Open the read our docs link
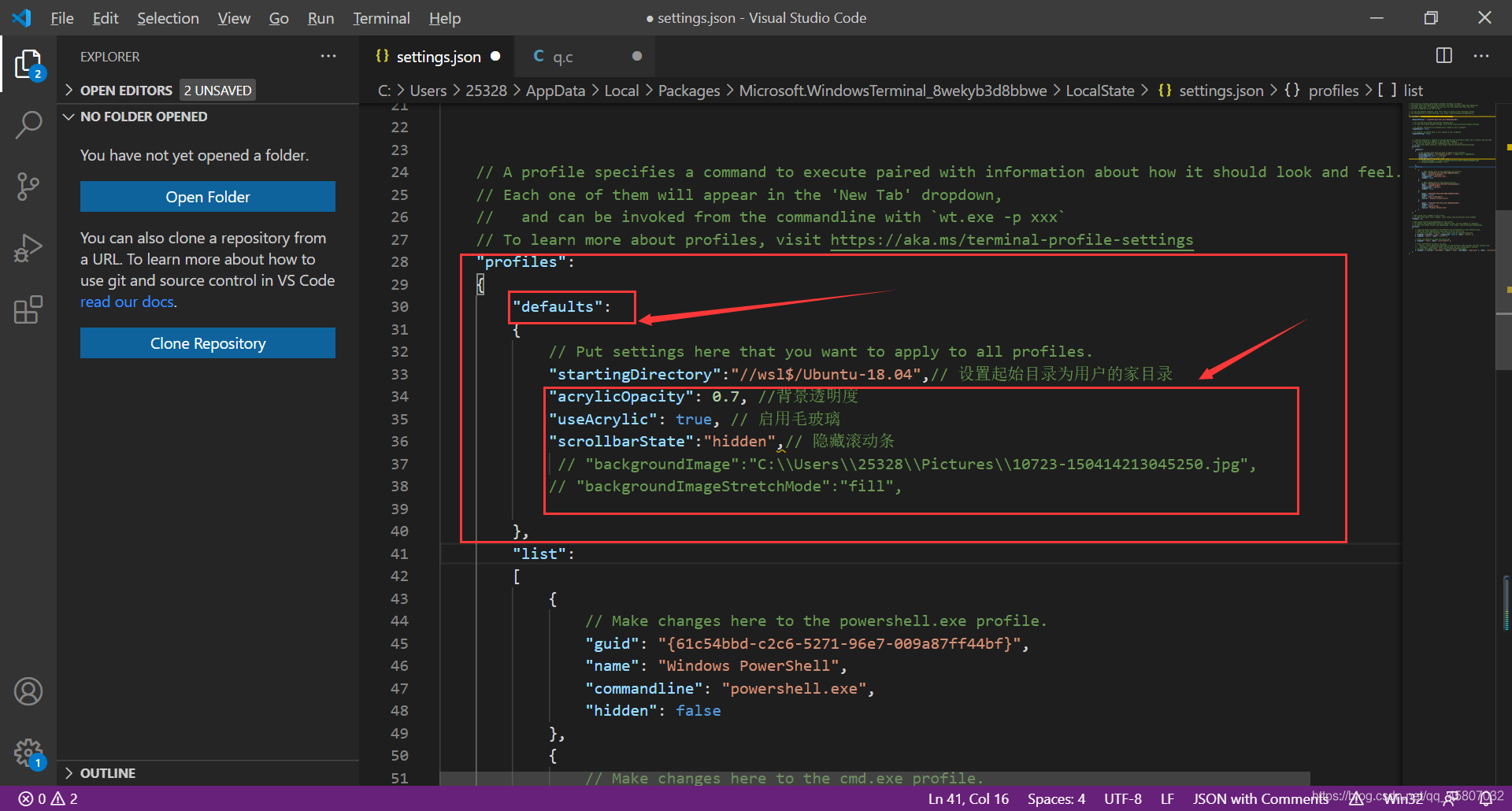The image size is (1512, 811). coord(128,302)
